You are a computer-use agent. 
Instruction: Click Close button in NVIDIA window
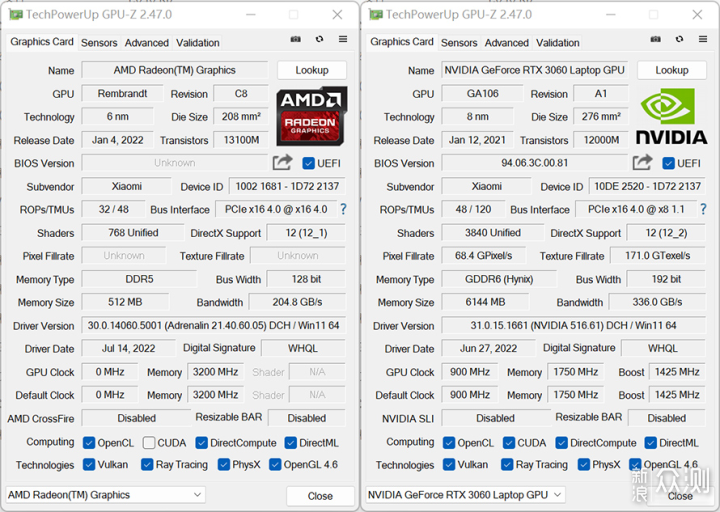click(x=680, y=496)
